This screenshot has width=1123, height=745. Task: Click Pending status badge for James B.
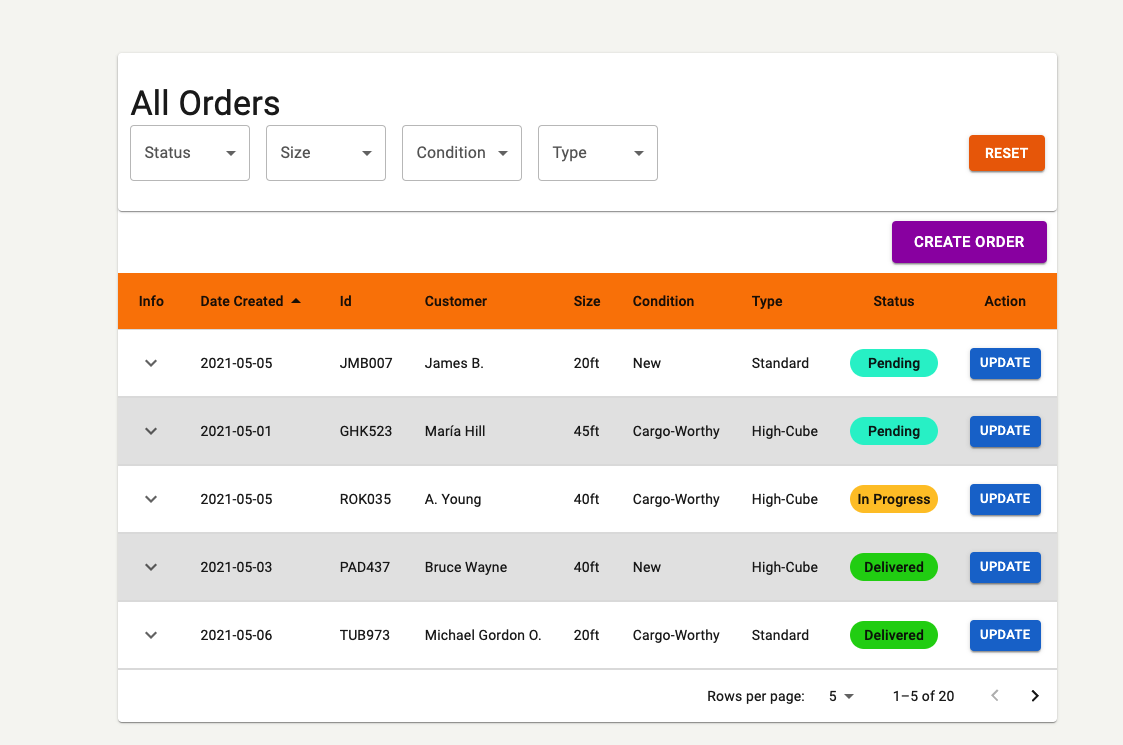[894, 363]
